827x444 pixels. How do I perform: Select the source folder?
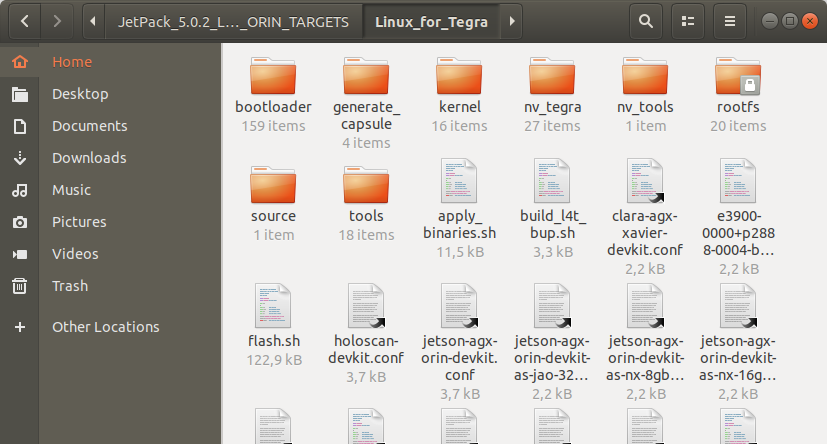273,185
